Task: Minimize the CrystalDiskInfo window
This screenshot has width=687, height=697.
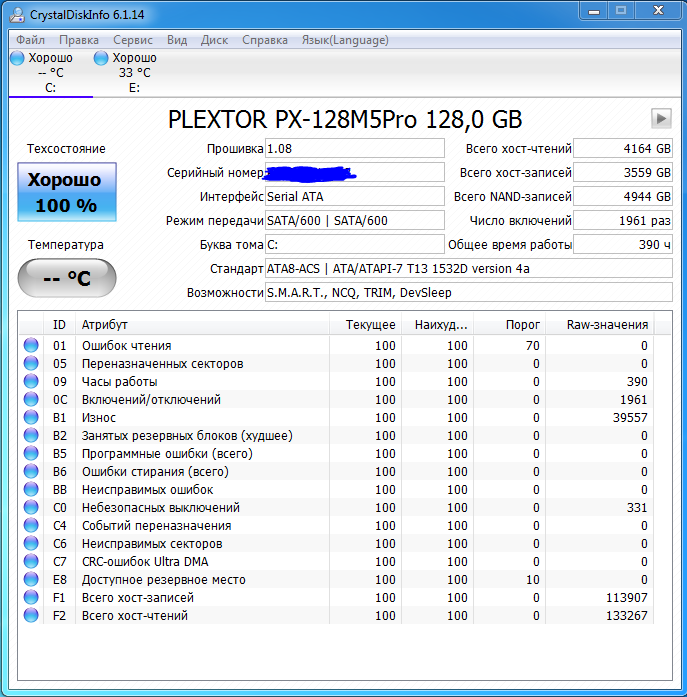Action: click(594, 11)
